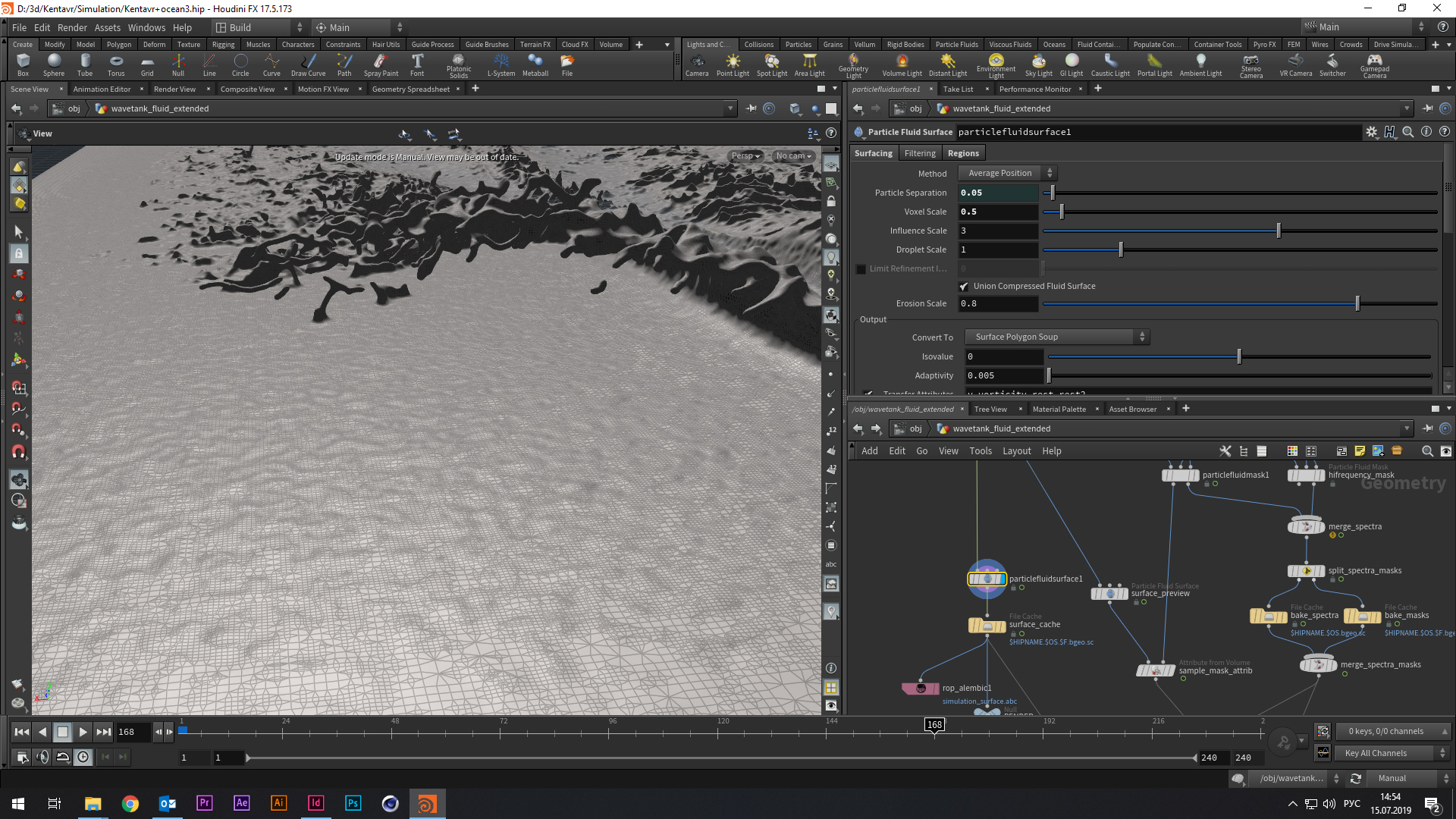The image size is (1456, 819).
Task: Open the No cam camera dropdown
Action: point(793,156)
